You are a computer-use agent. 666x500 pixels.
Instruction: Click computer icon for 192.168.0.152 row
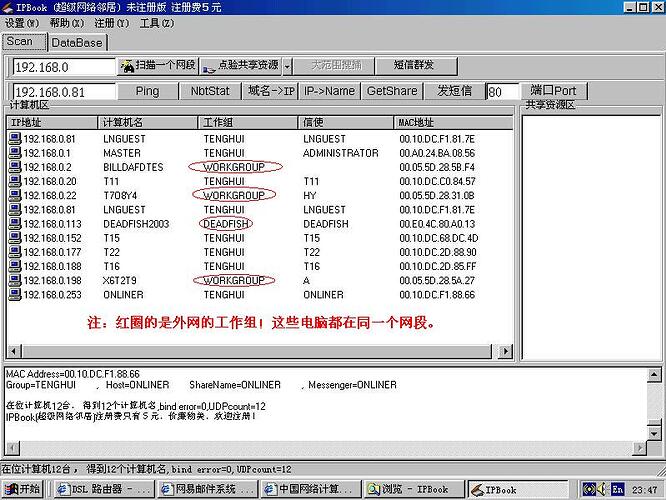15,237
